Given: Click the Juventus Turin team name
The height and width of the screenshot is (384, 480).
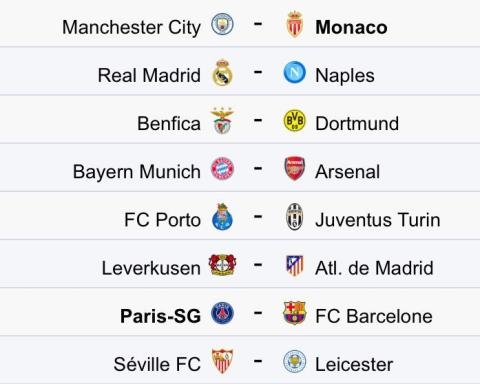Looking at the screenshot, I should click(378, 220).
